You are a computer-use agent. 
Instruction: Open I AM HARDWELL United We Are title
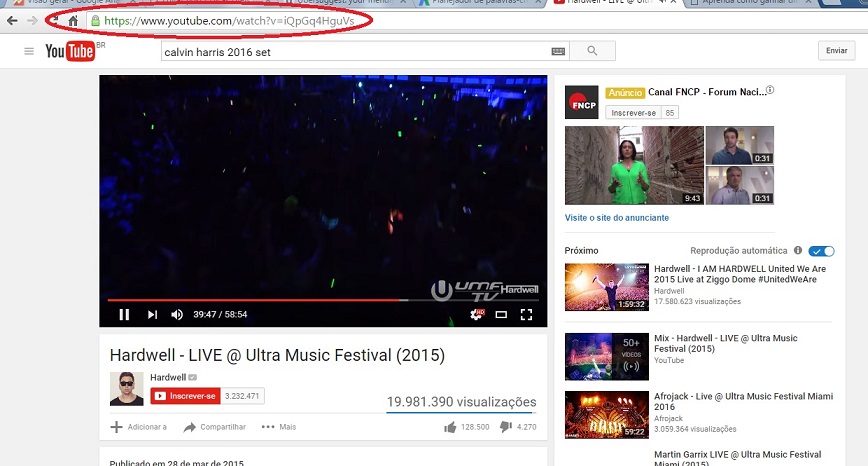click(x=740, y=274)
